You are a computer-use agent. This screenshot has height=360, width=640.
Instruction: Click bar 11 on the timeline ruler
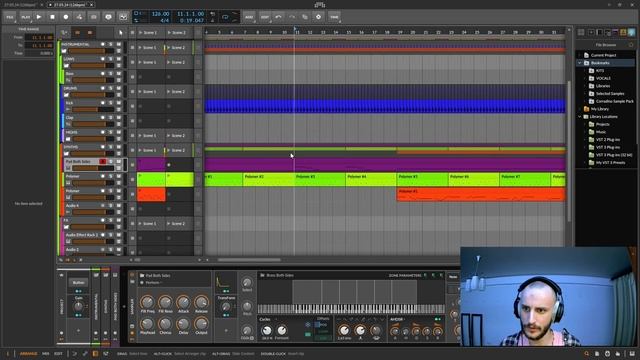coord(297,32)
